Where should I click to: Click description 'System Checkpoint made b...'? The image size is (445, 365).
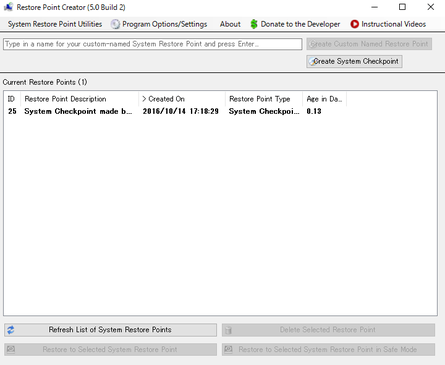coord(78,111)
